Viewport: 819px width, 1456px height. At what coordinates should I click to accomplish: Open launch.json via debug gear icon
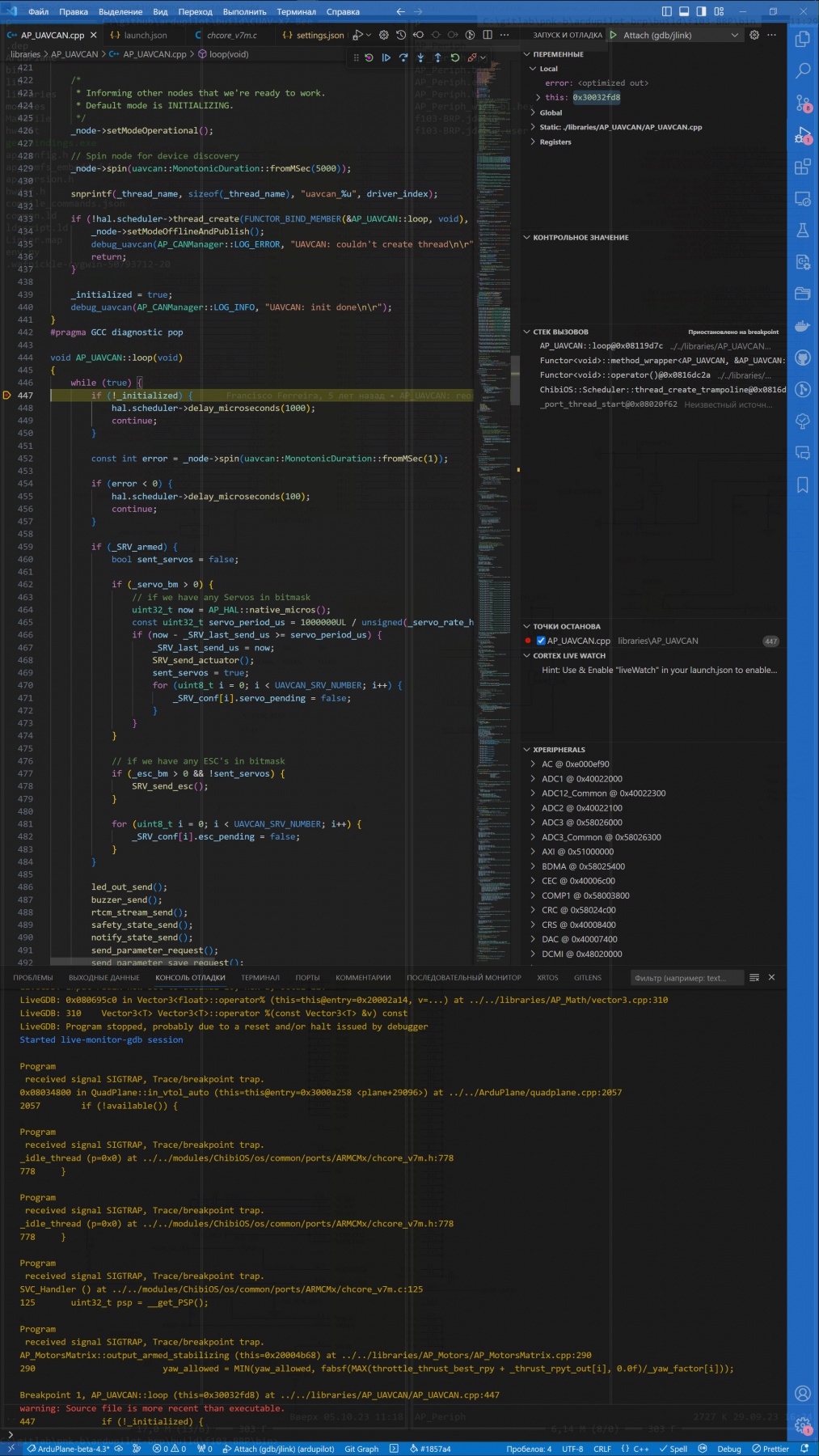tap(754, 35)
